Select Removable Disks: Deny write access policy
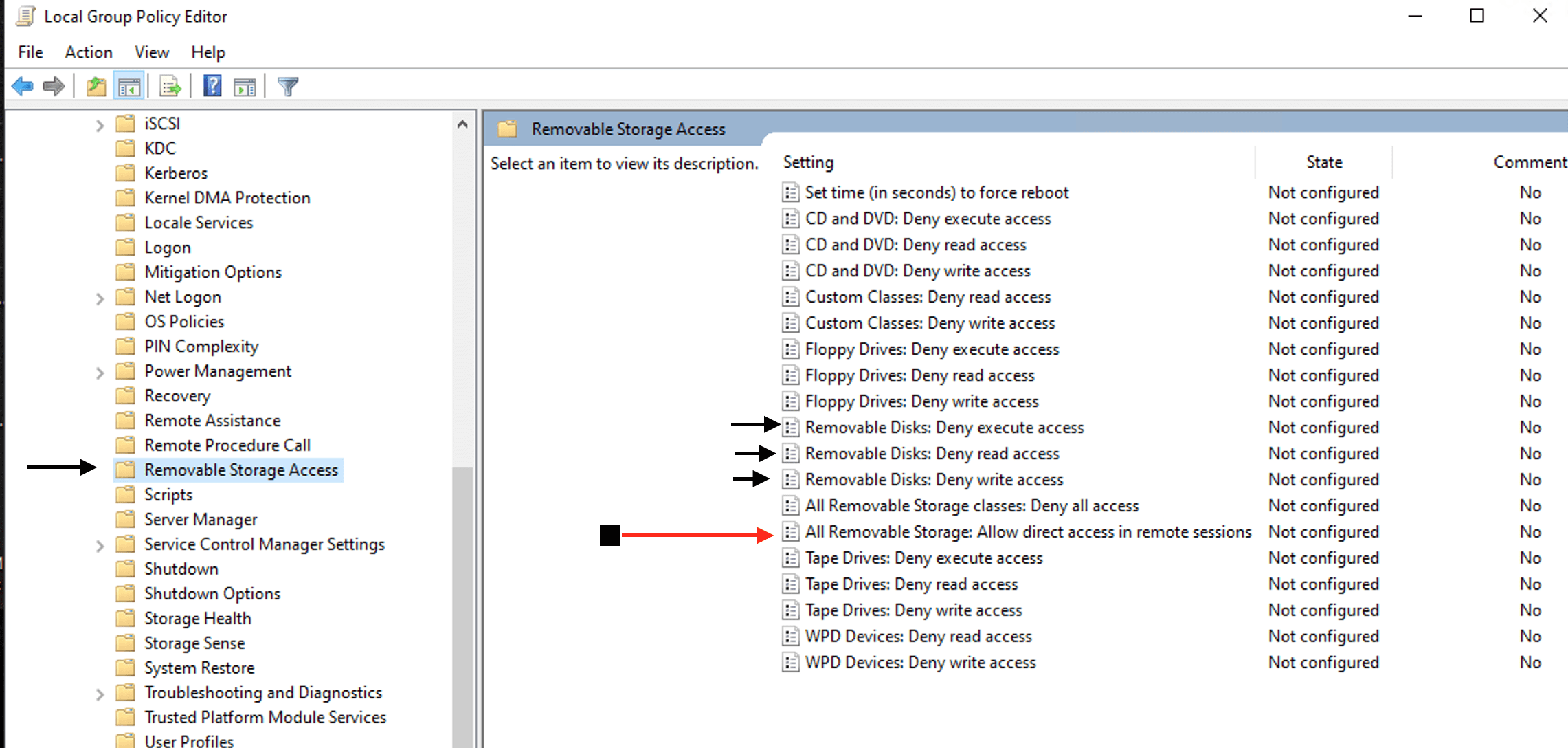The height and width of the screenshot is (748, 1568). click(x=934, y=480)
